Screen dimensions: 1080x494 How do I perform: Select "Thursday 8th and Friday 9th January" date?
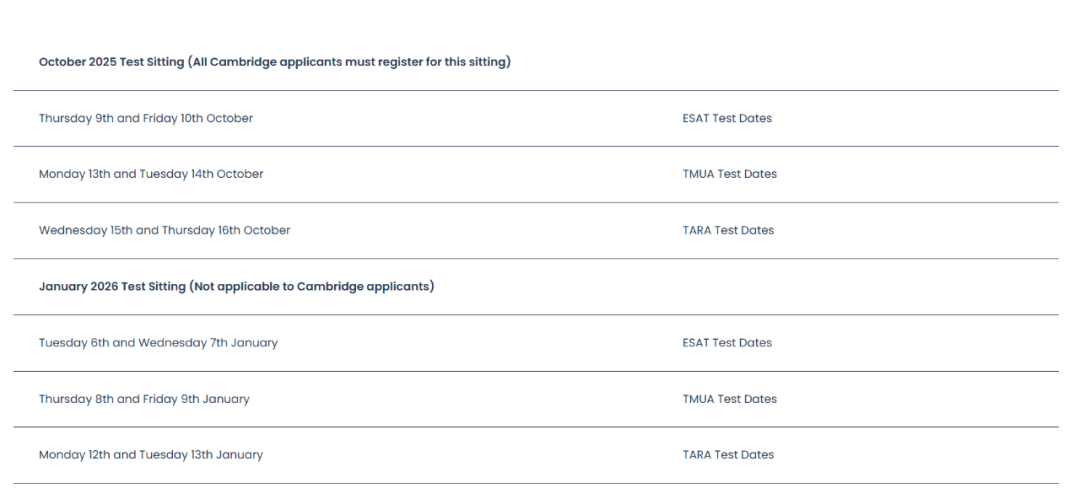(144, 399)
